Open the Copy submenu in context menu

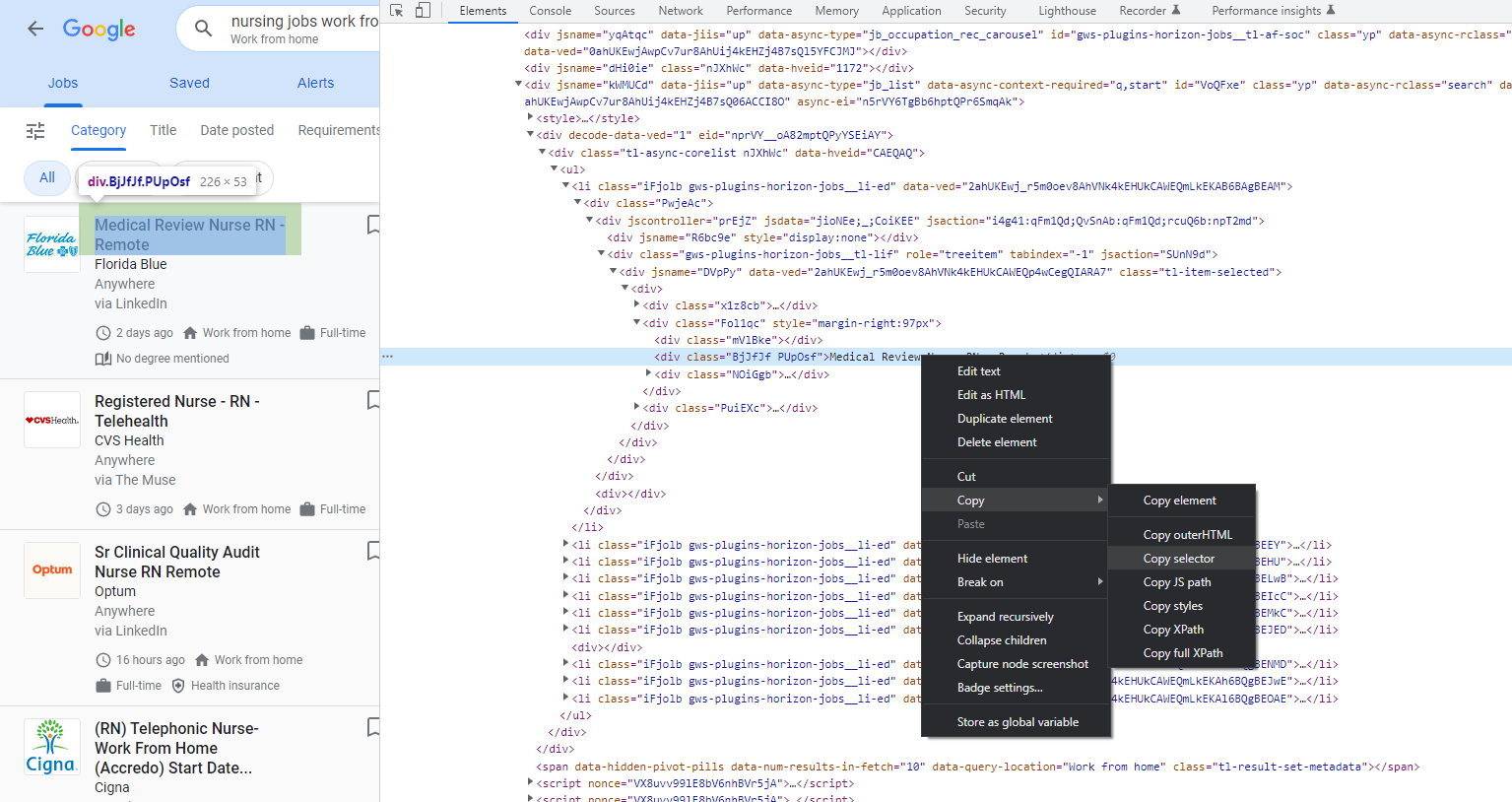(1016, 501)
